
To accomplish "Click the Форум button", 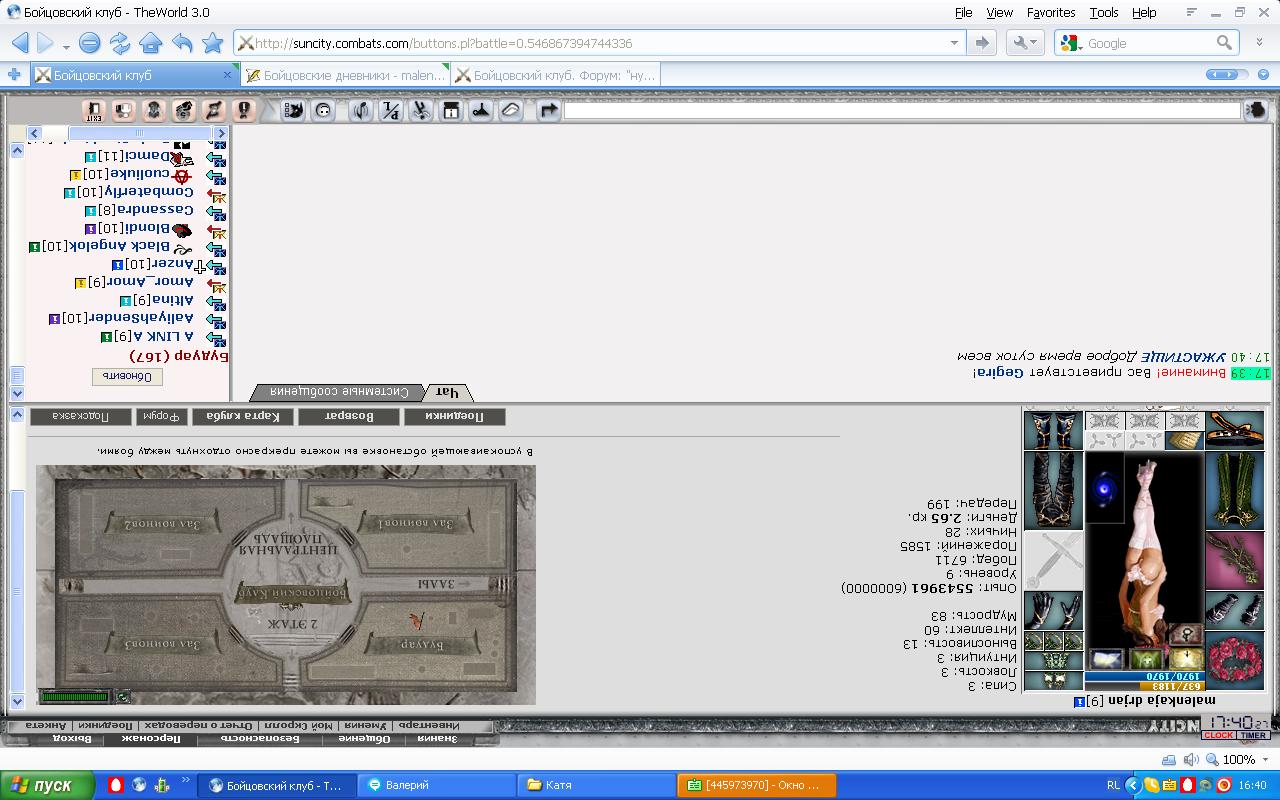I will pos(162,416).
